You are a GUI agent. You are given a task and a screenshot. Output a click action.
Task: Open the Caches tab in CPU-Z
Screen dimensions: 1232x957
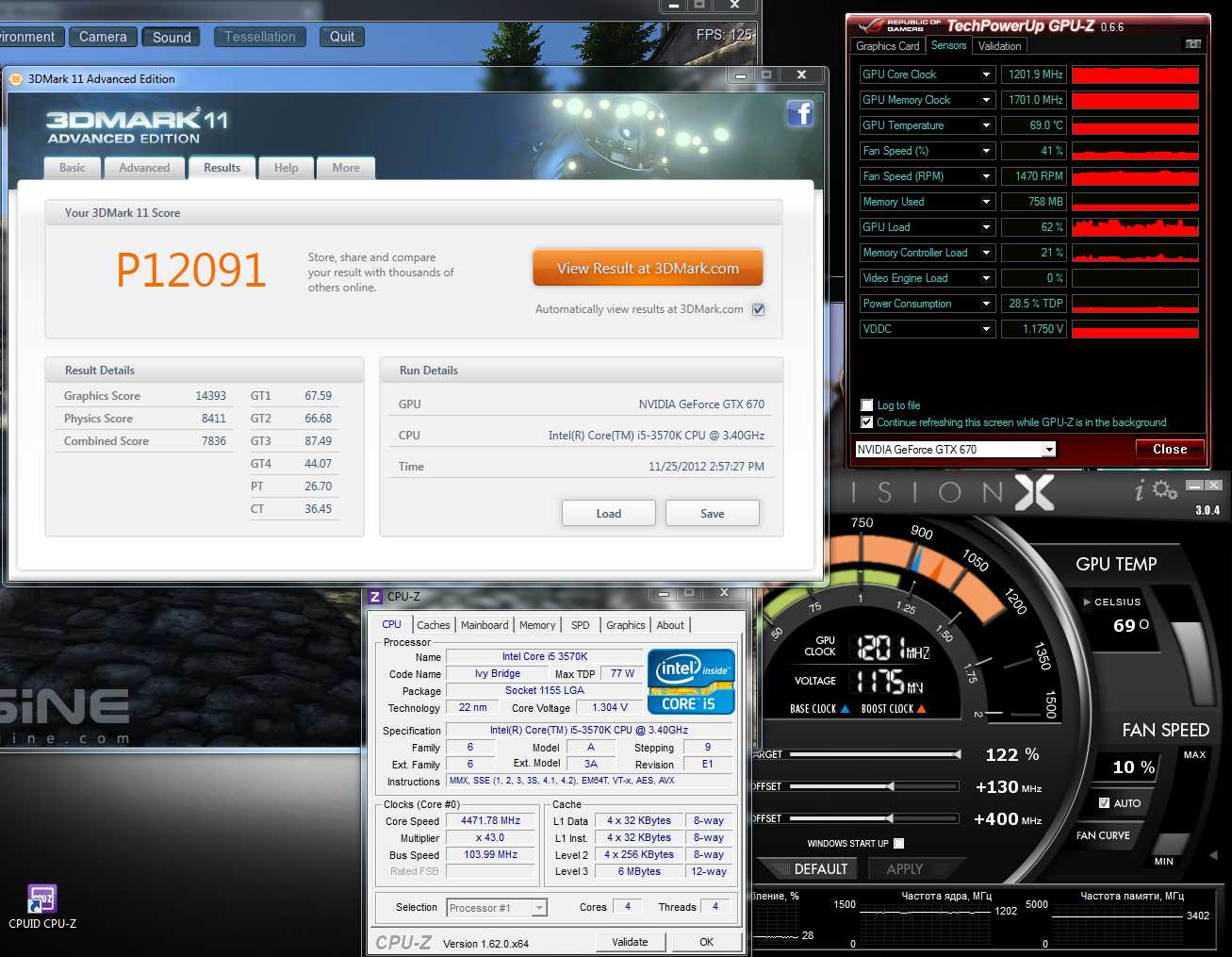pos(434,625)
